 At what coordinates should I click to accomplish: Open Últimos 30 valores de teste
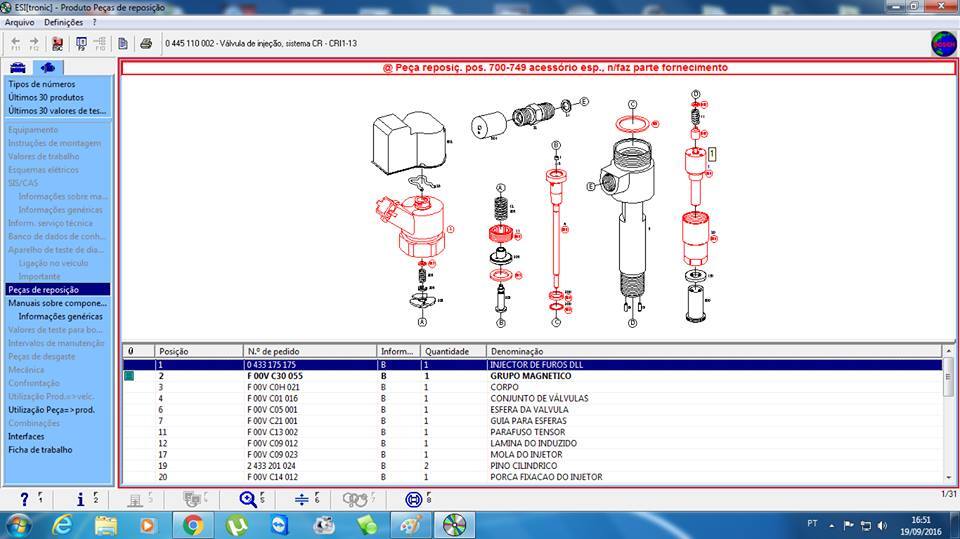tap(57, 111)
